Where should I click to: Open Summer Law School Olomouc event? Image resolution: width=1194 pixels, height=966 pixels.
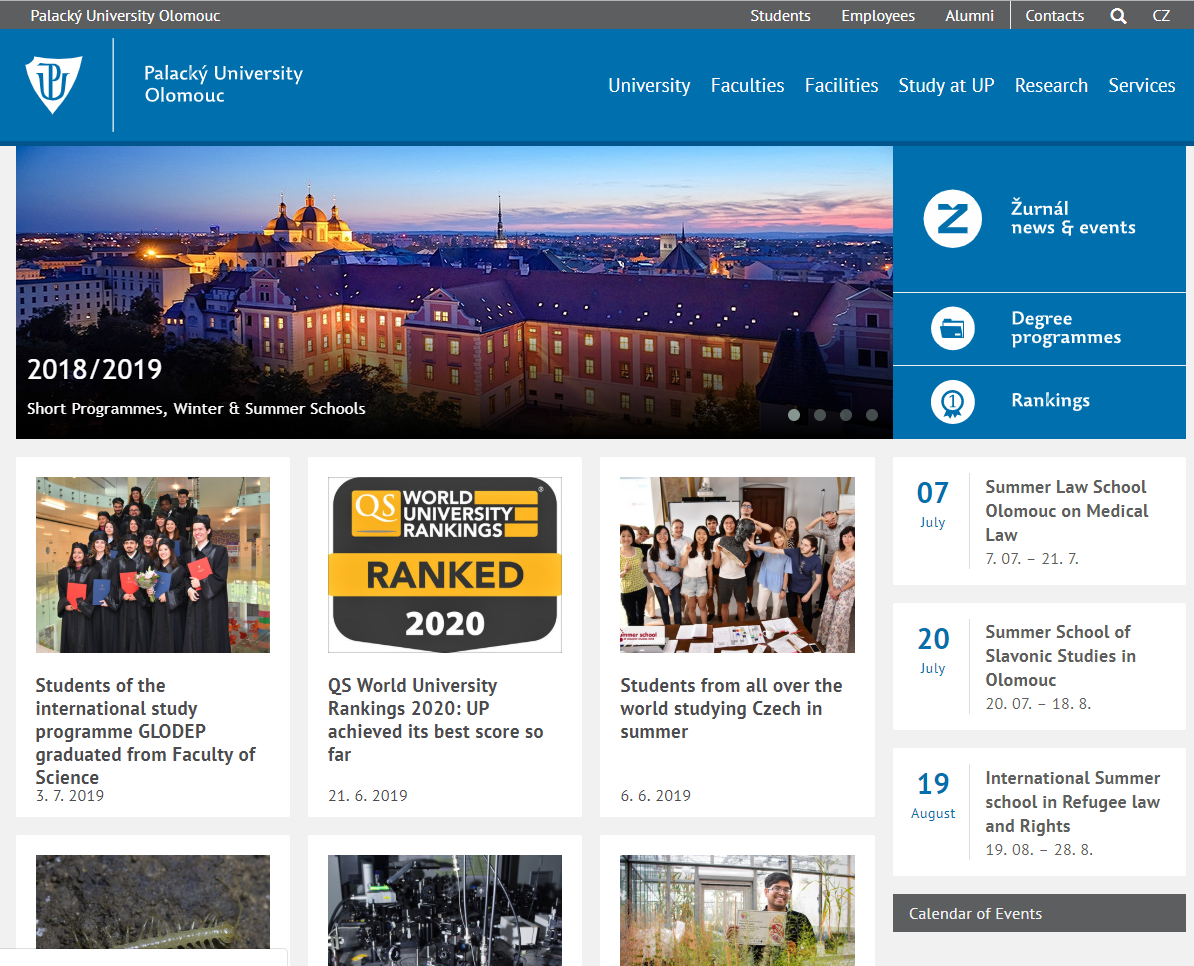[x=1066, y=511]
